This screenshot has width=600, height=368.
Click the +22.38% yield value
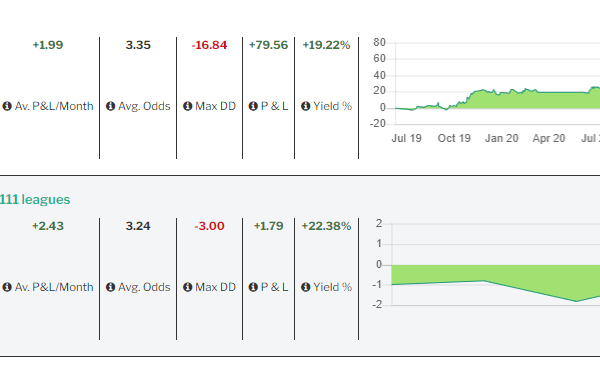(326, 226)
